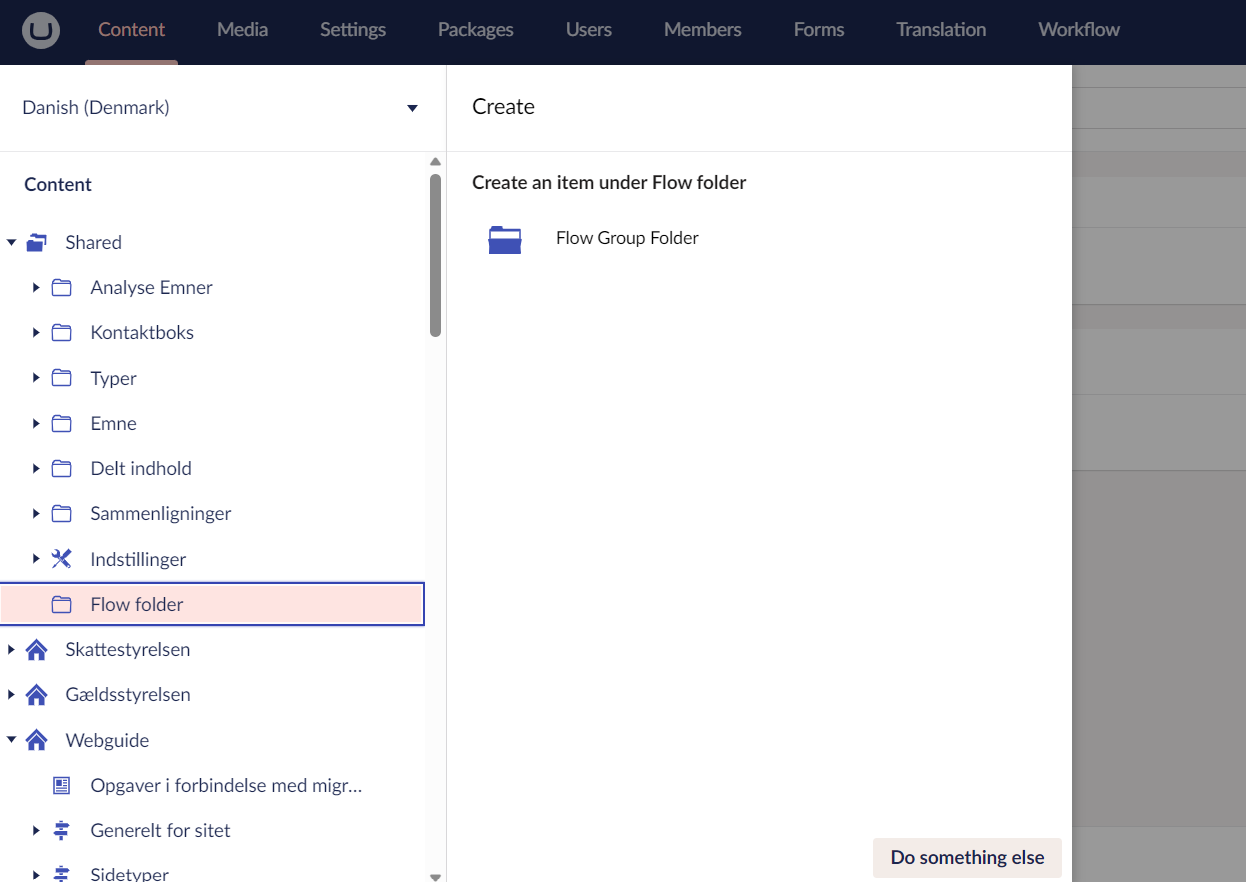Screen dimensions: 1246x882
Task: Select Flow Group Folder to create it
Action: click(x=627, y=238)
